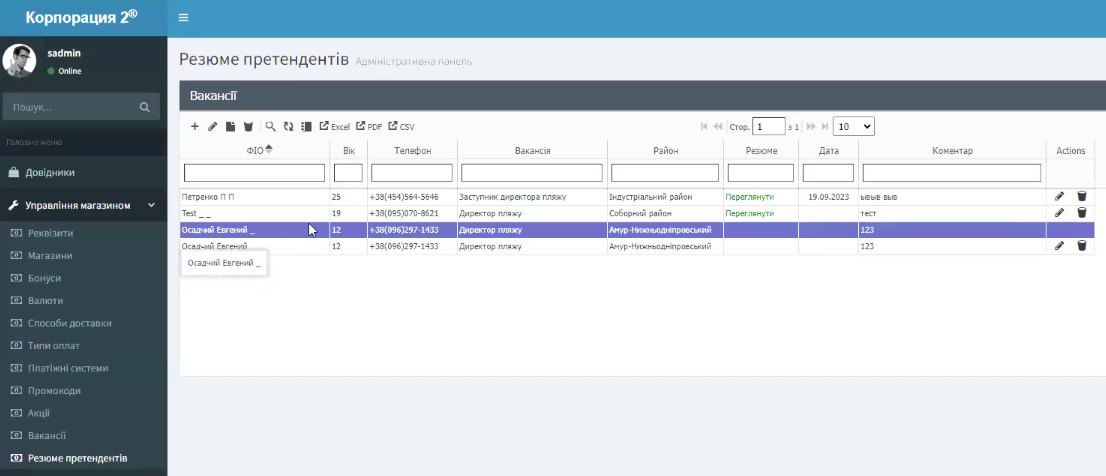Open Резюме претендентів sidebar item
This screenshot has width=1106, height=476.
pyautogui.click(x=78, y=458)
